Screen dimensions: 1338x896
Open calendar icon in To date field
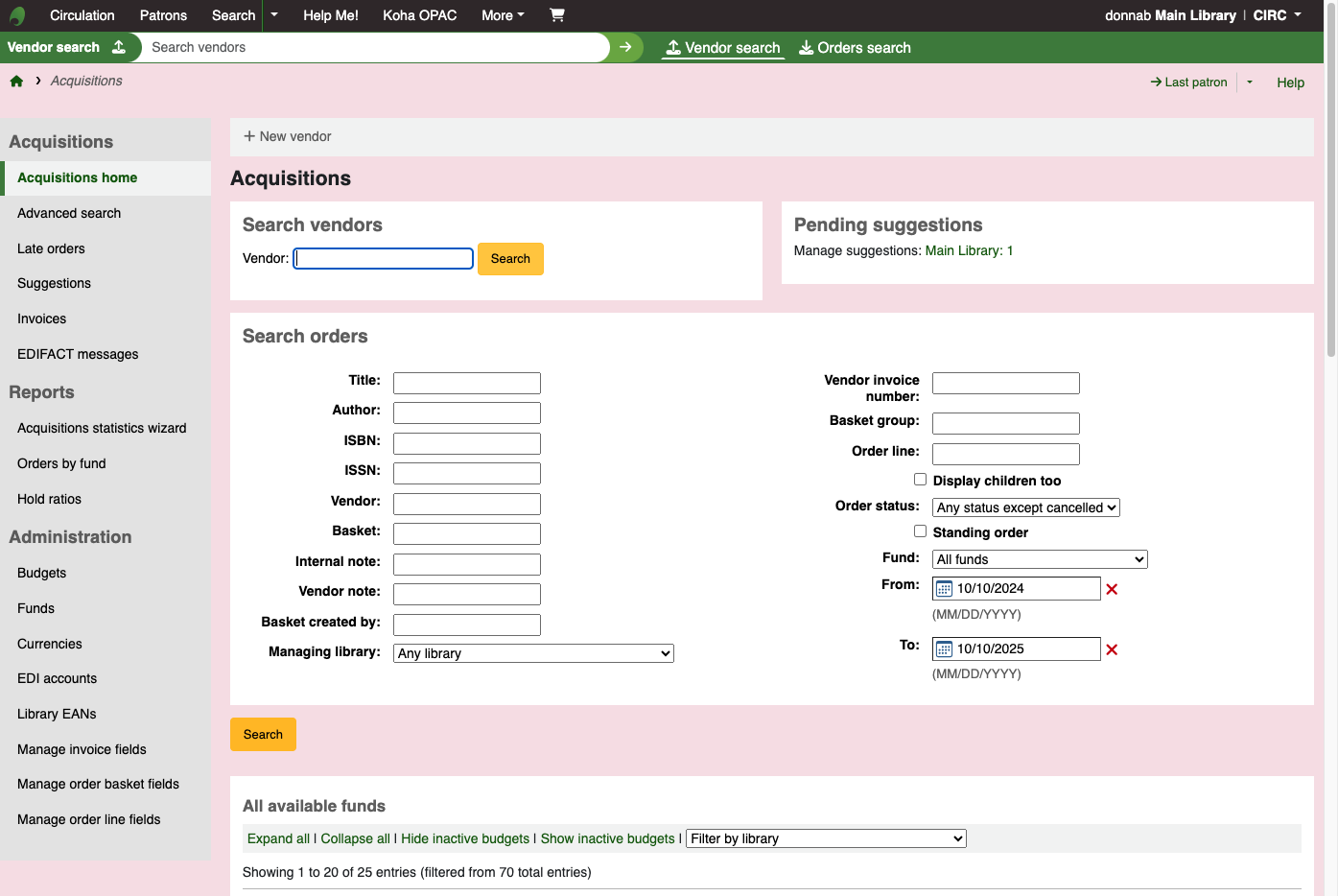click(944, 649)
